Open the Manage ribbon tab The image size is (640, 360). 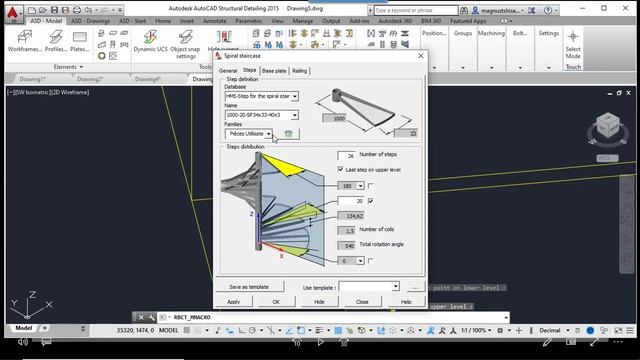point(303,20)
